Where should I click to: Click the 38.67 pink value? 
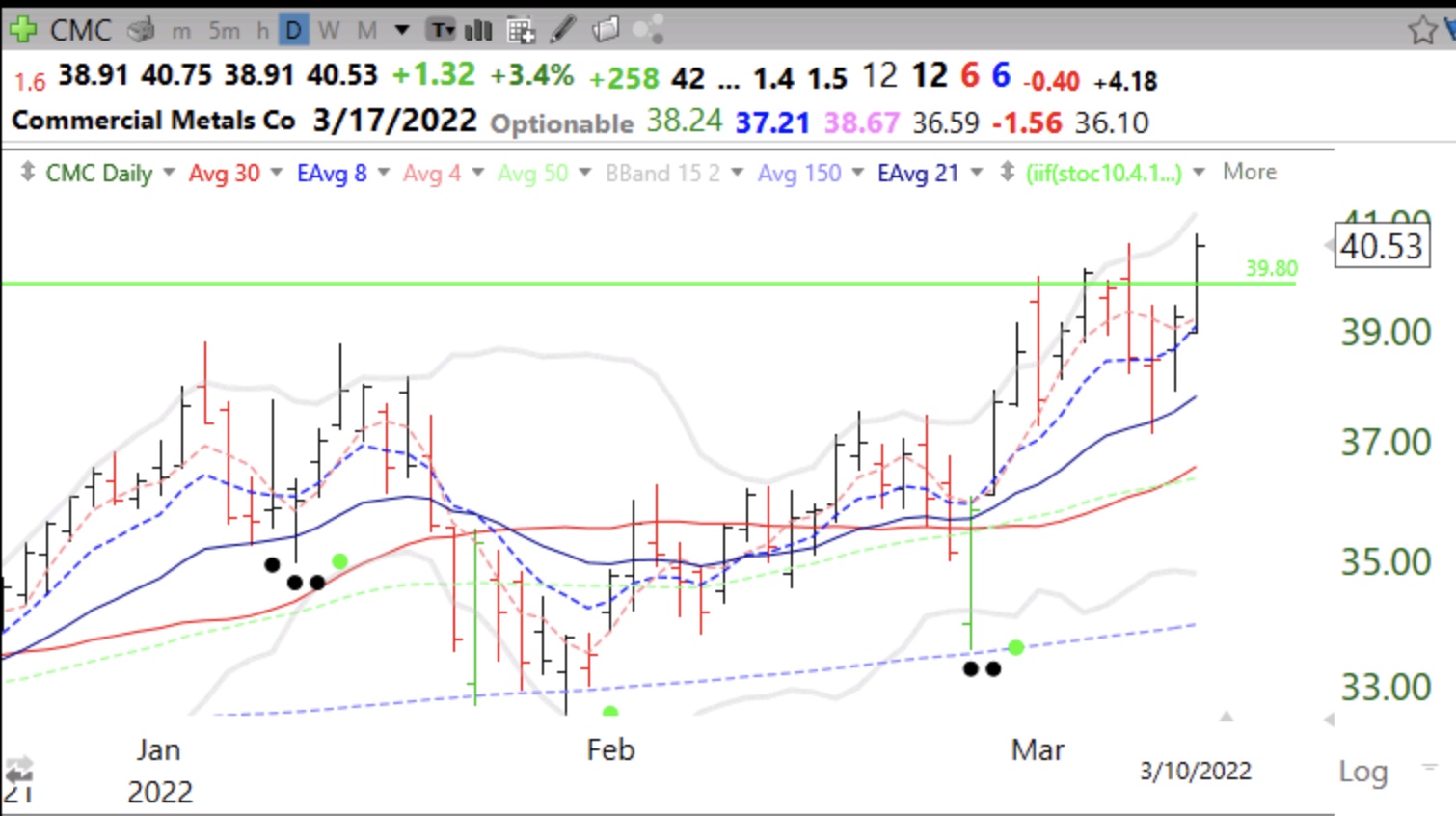862,122
